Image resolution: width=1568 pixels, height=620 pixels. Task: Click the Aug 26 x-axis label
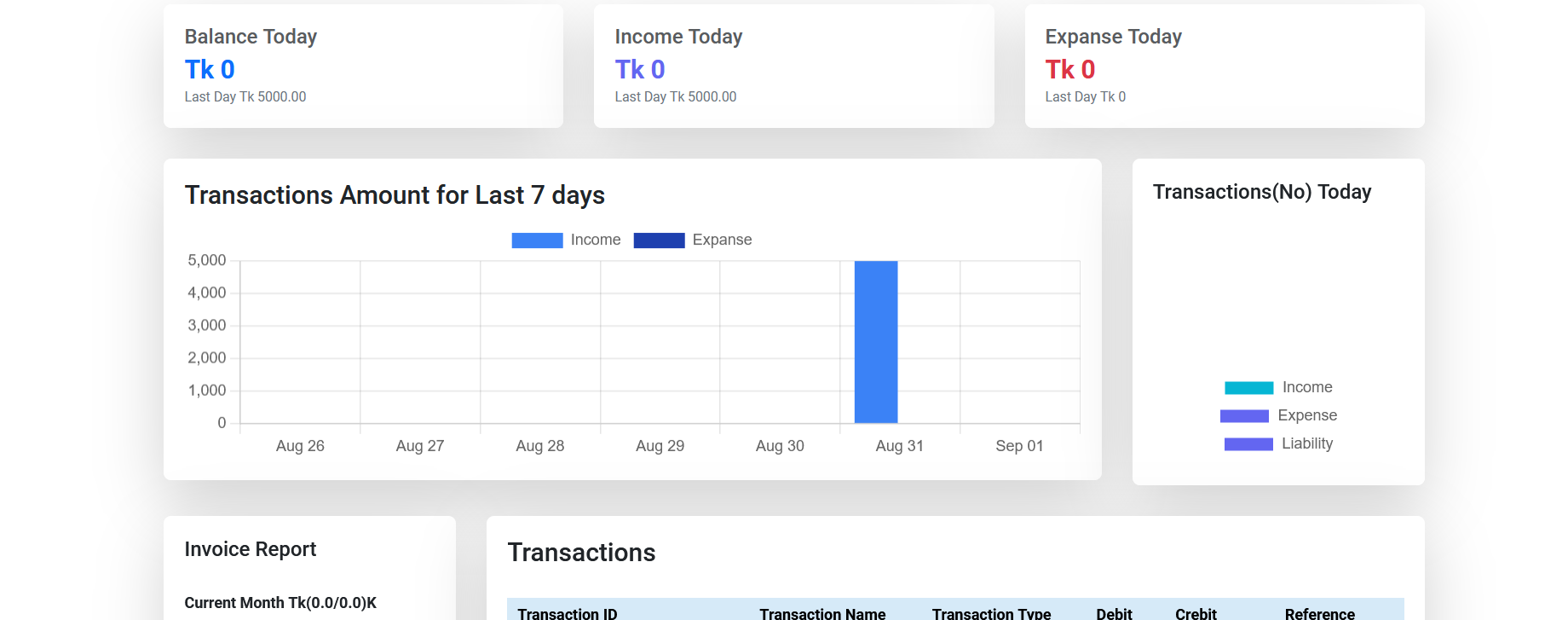click(x=300, y=446)
